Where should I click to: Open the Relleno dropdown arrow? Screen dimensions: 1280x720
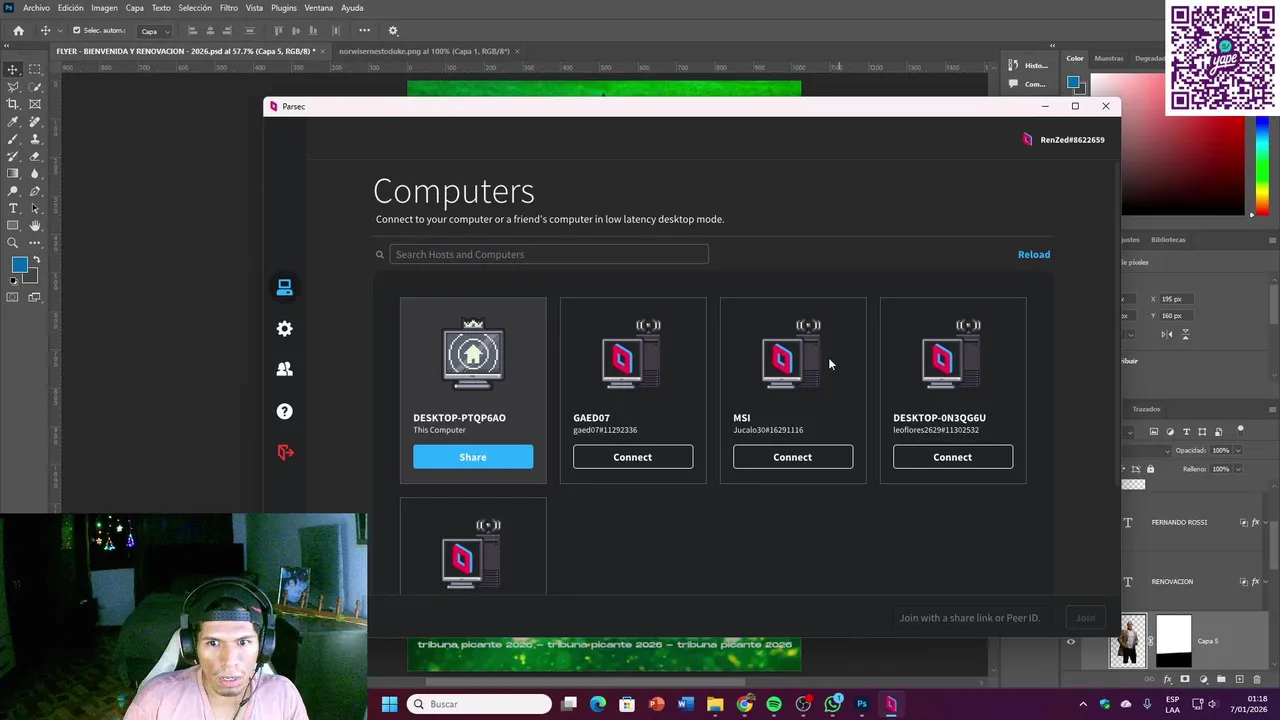click(1238, 469)
